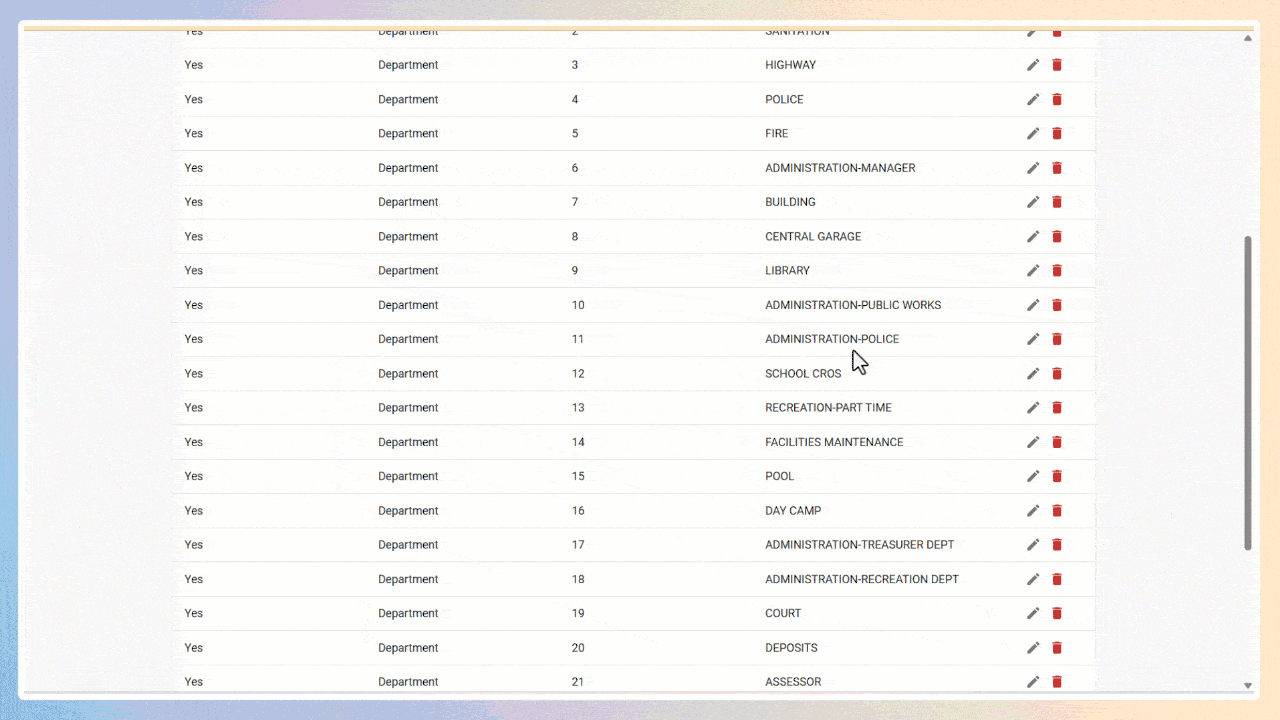Delete the POLICE department row
The height and width of the screenshot is (720, 1280).
[x=1057, y=99]
